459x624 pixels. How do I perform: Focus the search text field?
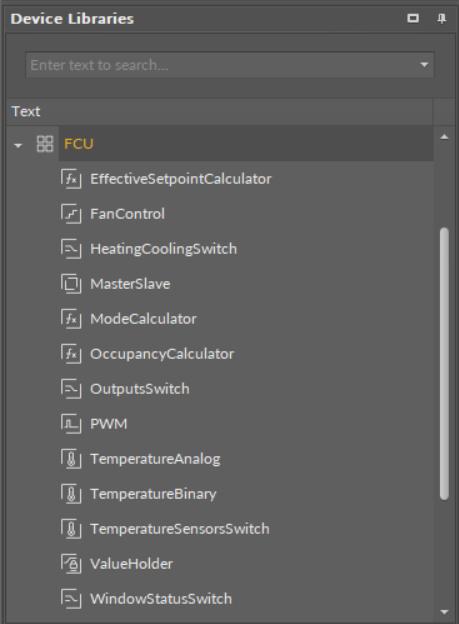click(221, 64)
